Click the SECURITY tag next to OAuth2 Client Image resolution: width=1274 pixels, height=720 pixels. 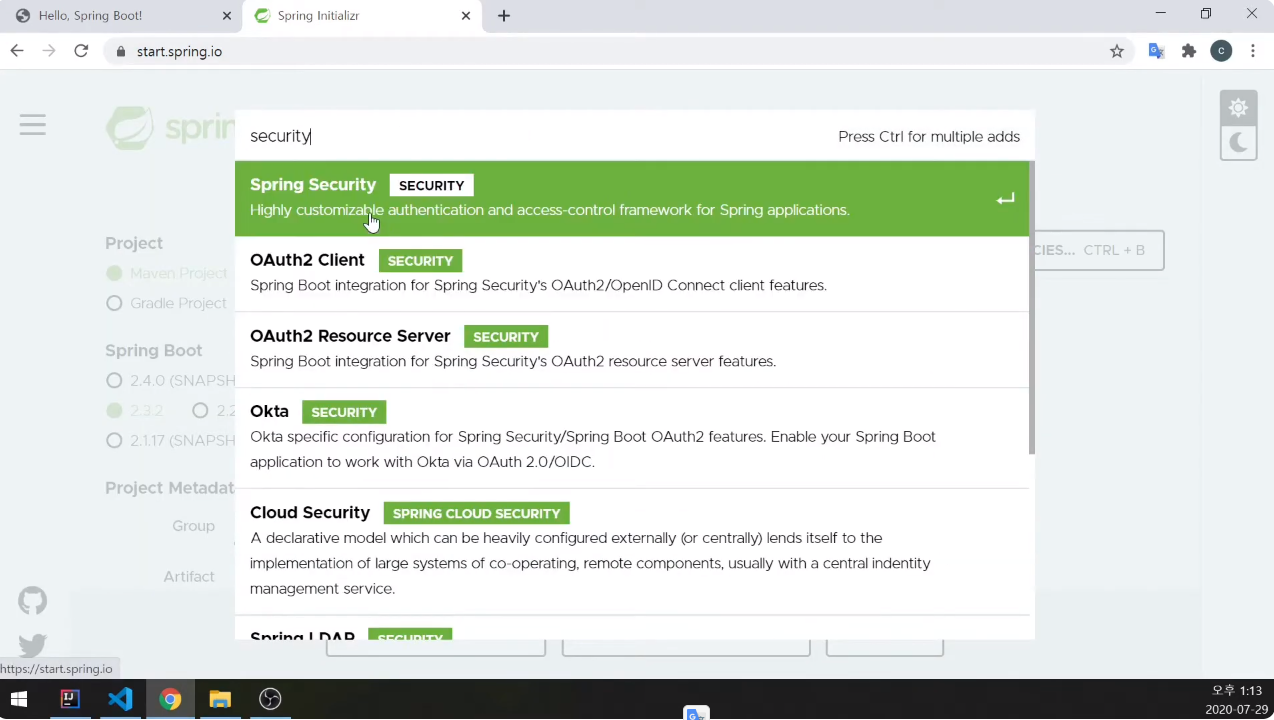[x=420, y=261]
